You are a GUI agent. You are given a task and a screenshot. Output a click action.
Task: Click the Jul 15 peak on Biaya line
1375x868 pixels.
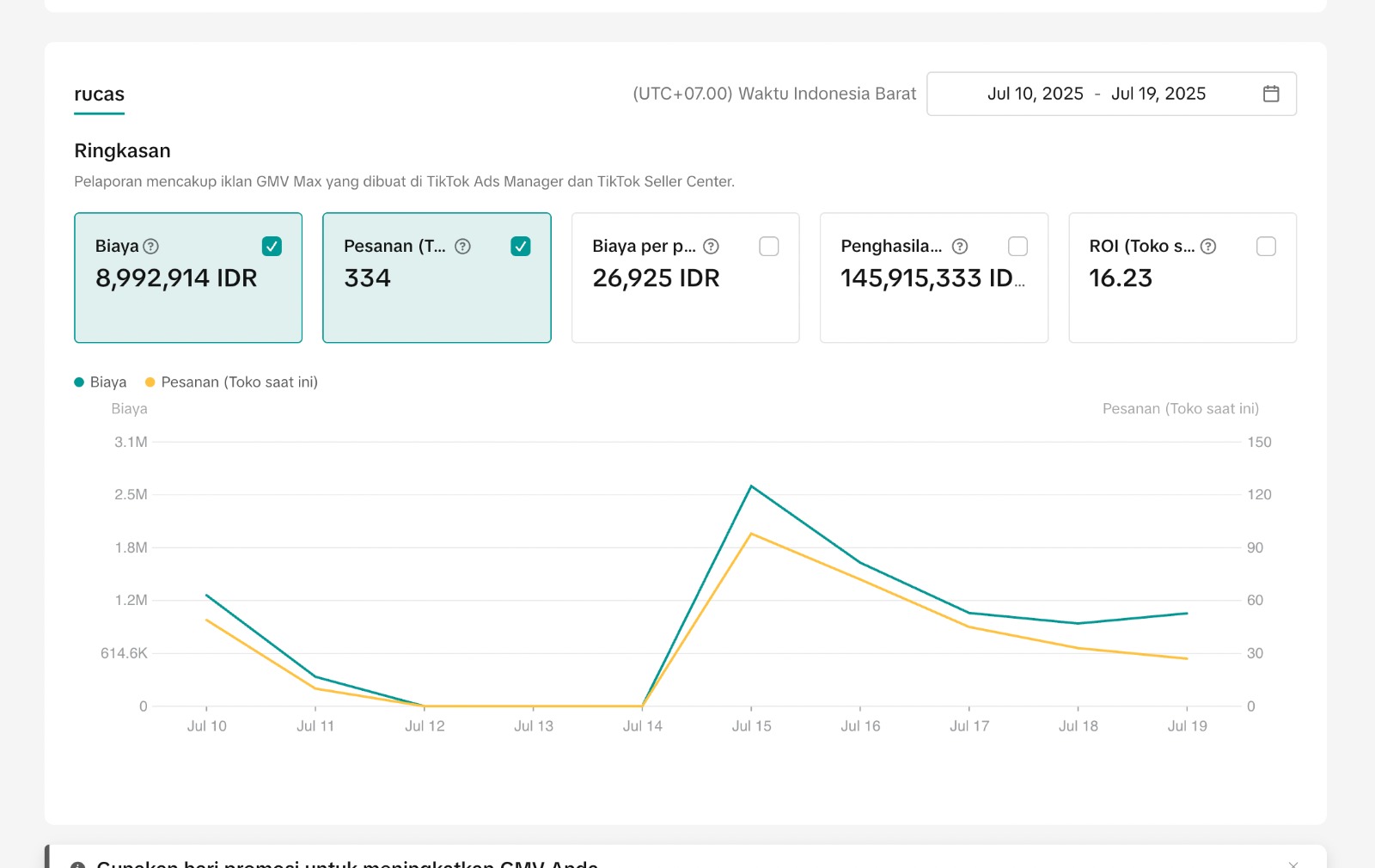[x=751, y=486]
